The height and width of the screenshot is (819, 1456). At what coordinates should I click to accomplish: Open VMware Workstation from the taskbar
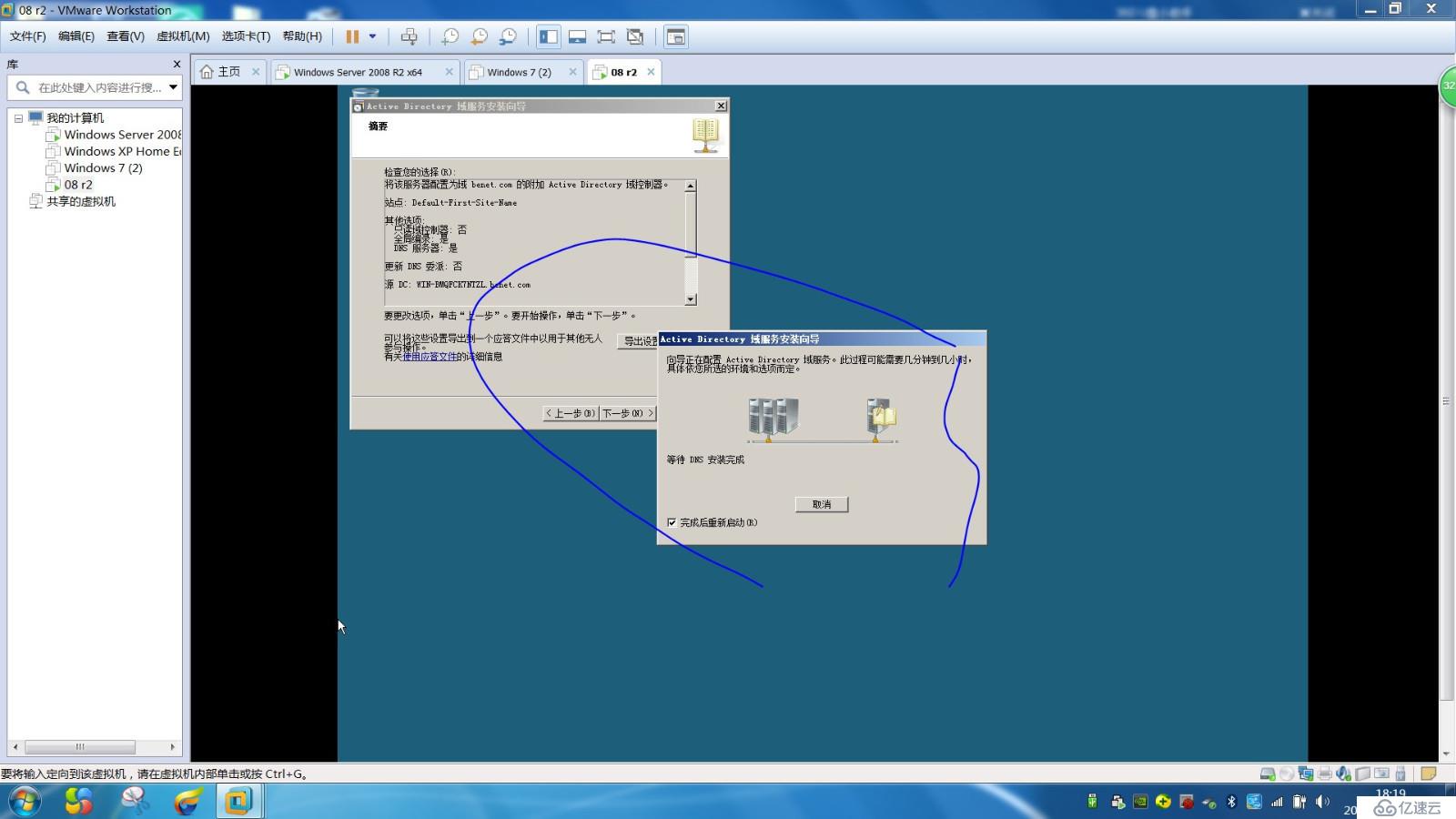pos(238,801)
